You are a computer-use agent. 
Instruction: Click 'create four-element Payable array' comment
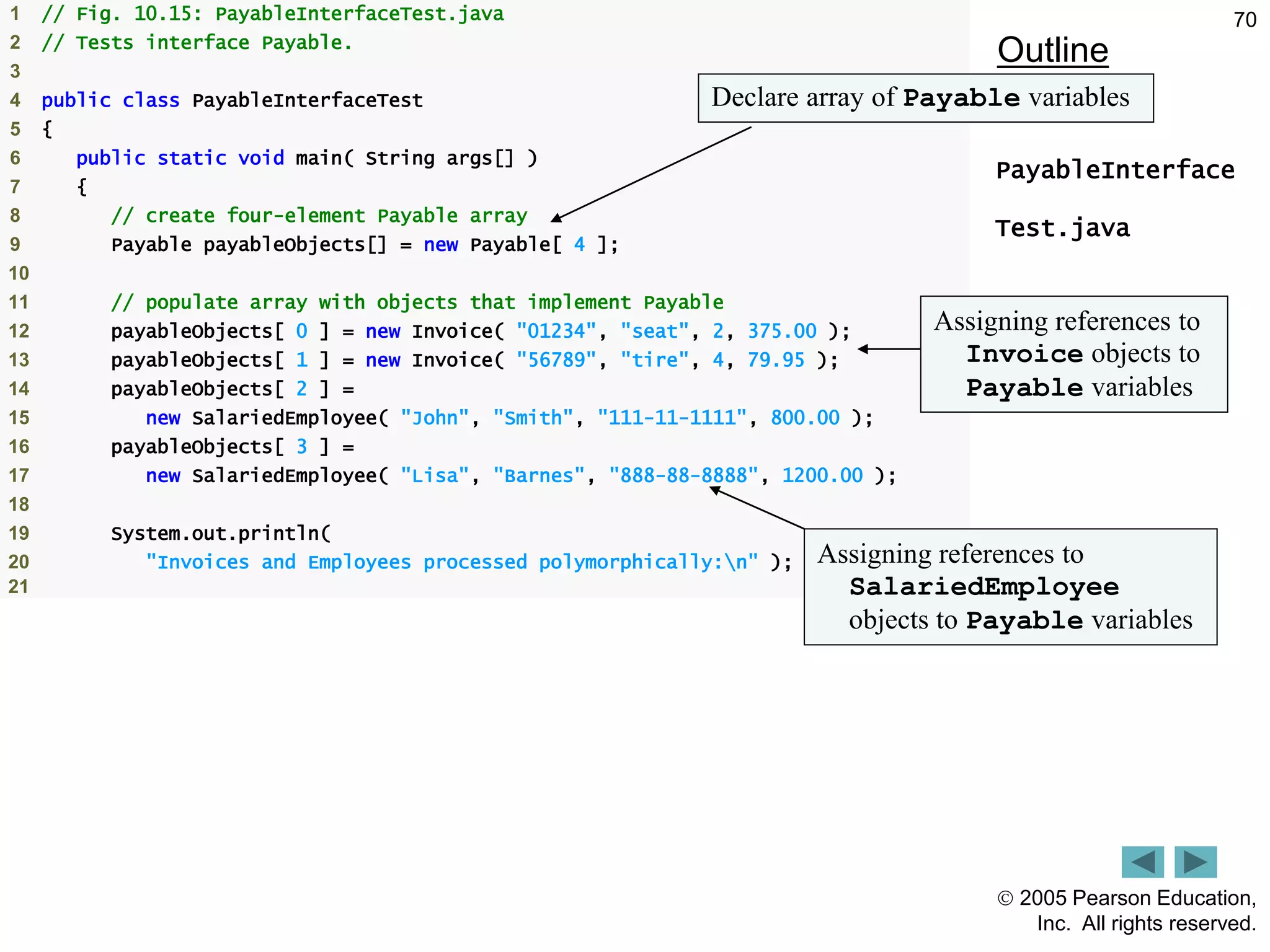tap(319, 216)
